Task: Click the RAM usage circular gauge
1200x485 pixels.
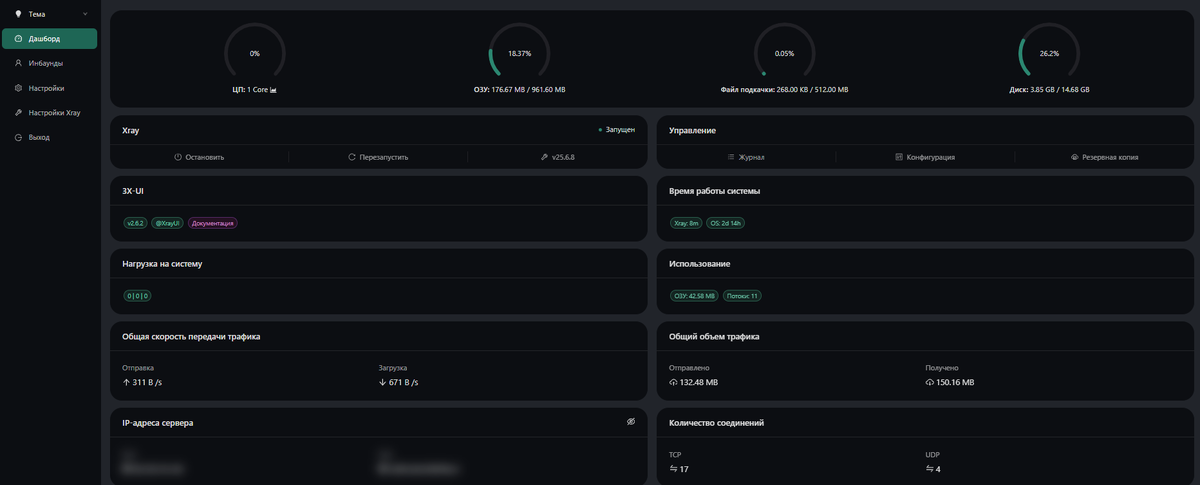Action: 519,53
